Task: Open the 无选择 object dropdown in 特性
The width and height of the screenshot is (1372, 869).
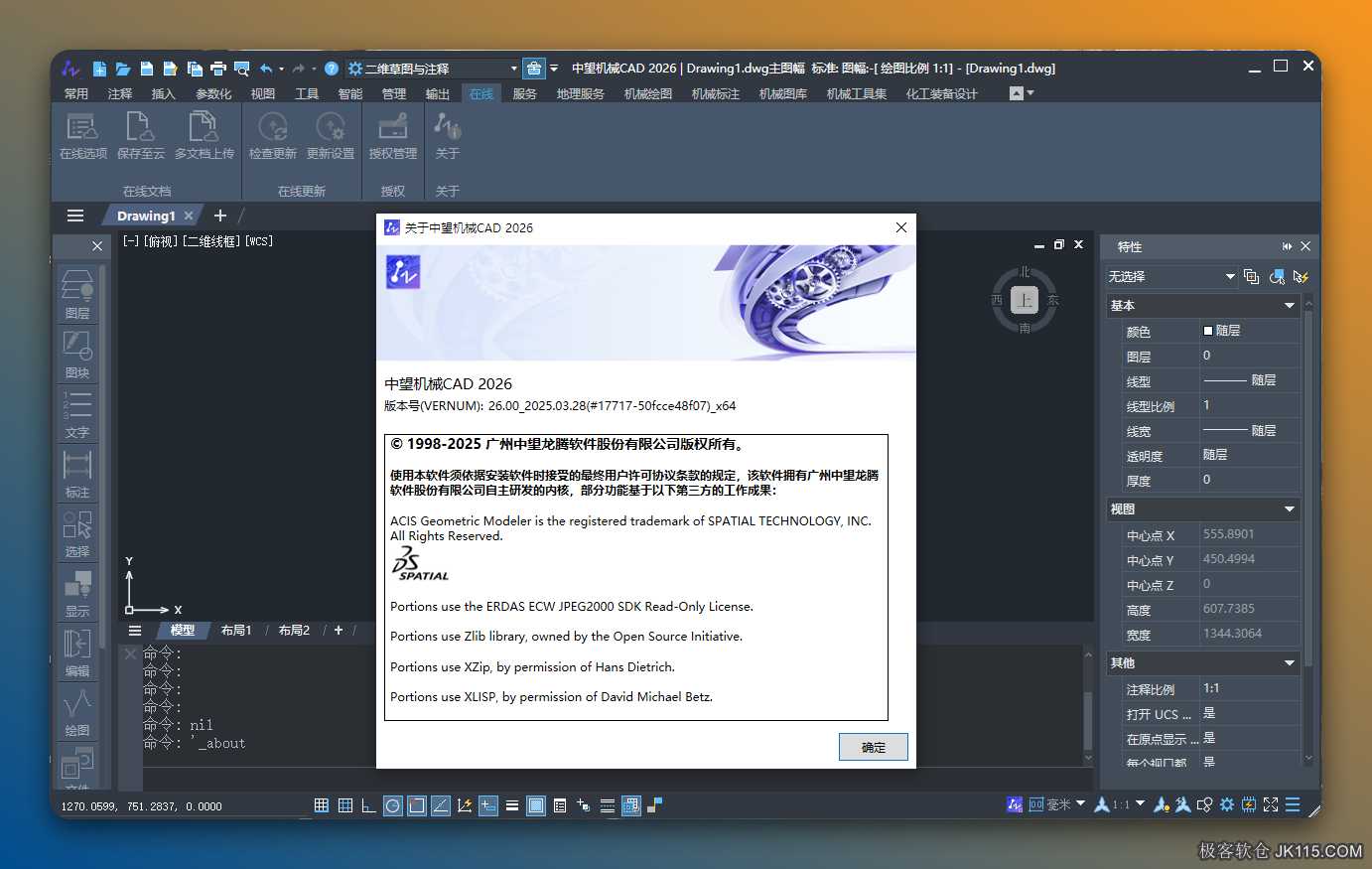Action: [1171, 276]
